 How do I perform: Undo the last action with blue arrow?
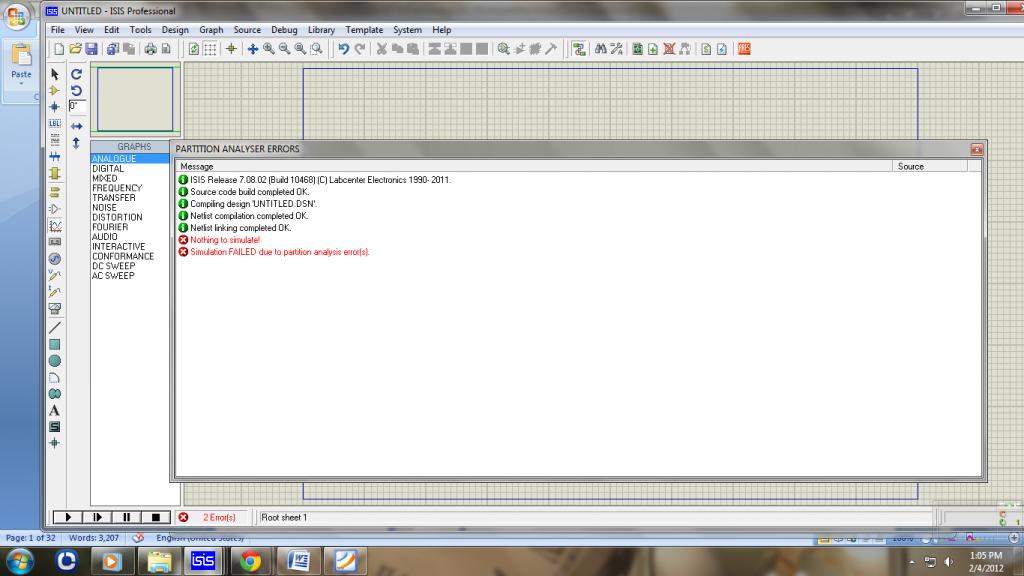tap(344, 49)
